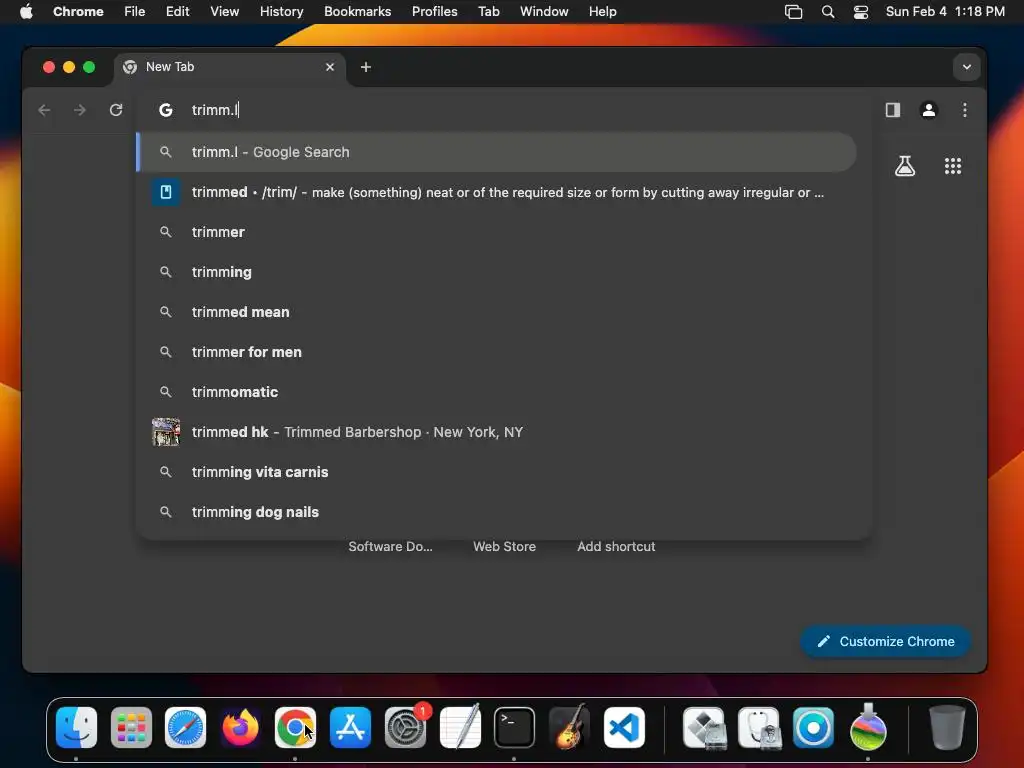Open the Chrome application menu
The image size is (1024, 768).
point(78,12)
